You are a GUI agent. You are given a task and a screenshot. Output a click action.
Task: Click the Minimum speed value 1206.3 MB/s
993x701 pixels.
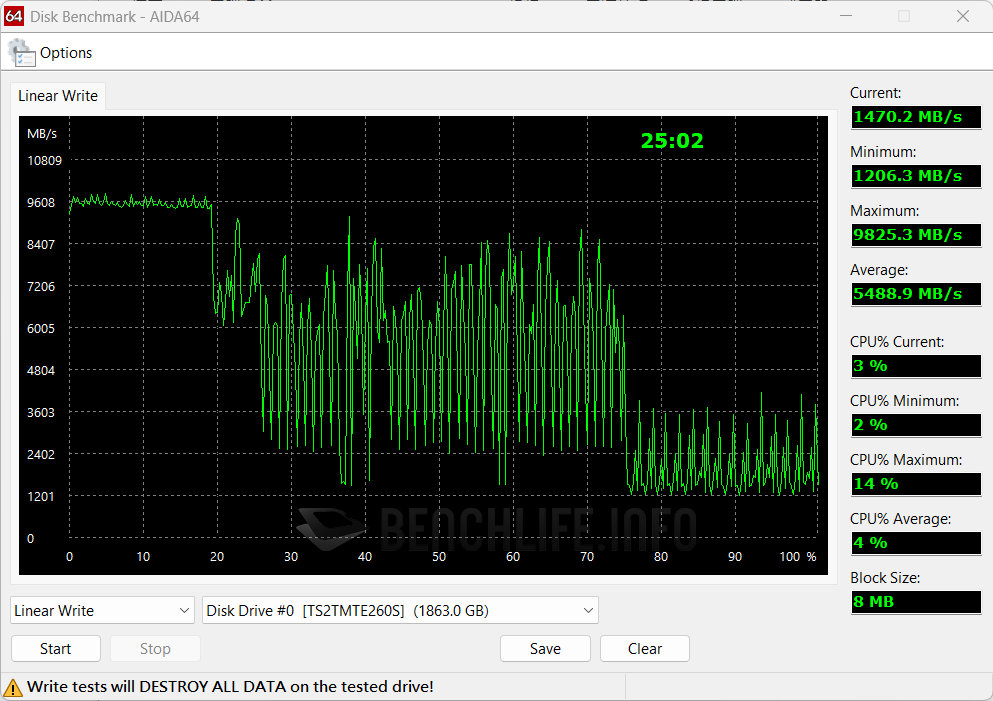916,176
